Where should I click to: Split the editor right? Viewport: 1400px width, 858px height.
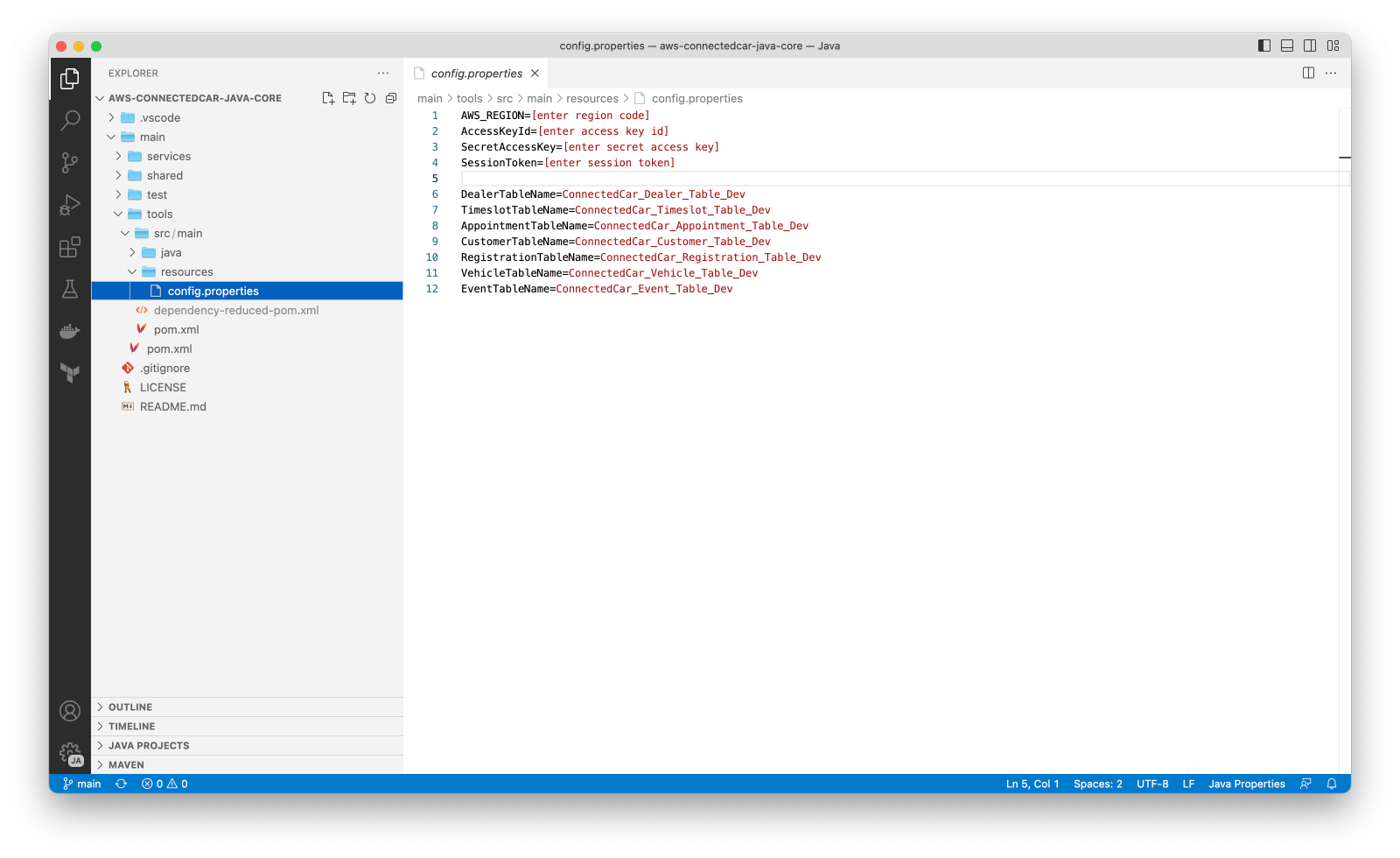[x=1308, y=74]
